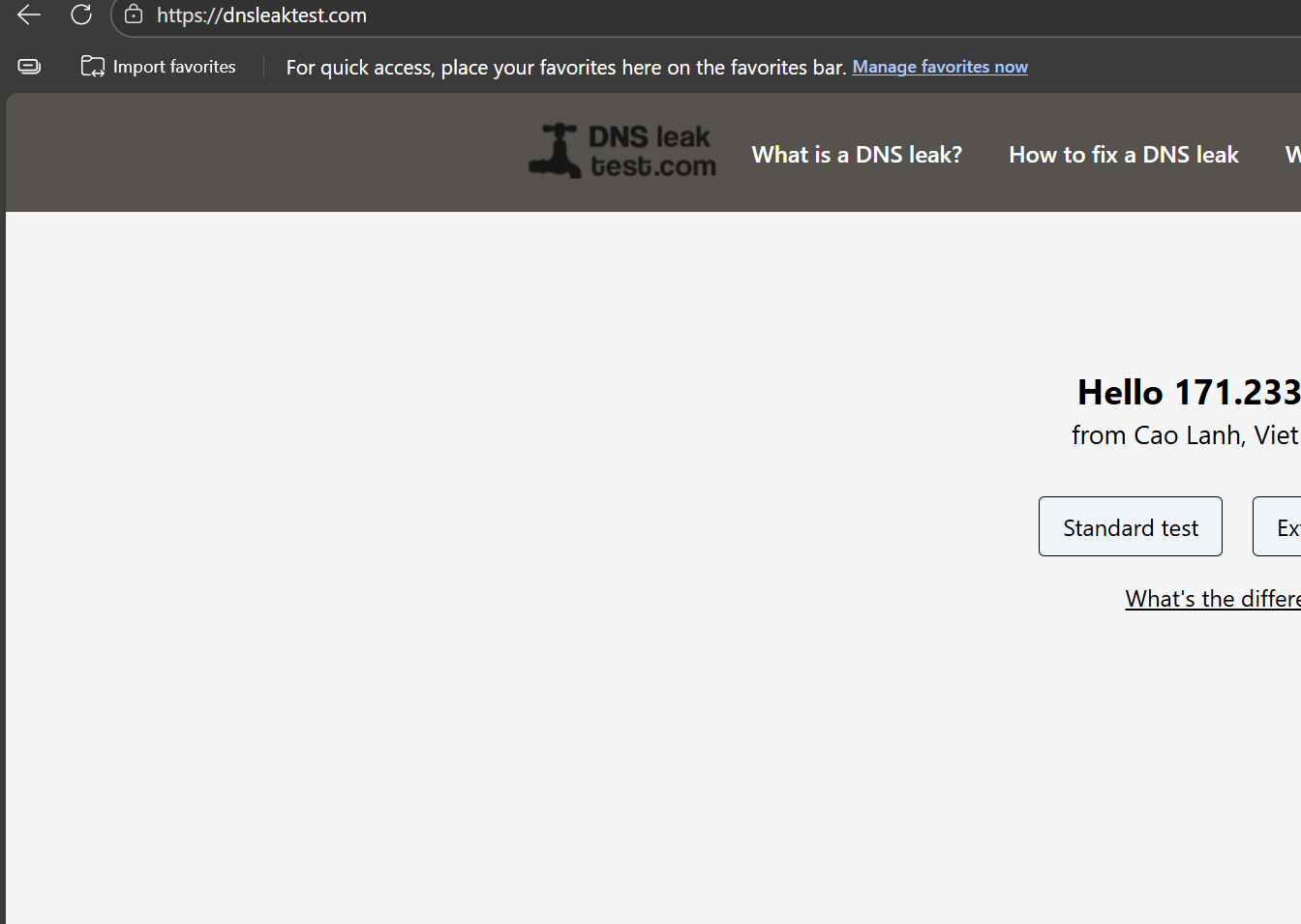The height and width of the screenshot is (924, 1301).
Task: Click the Import favorites folder icon
Action: coord(93,67)
